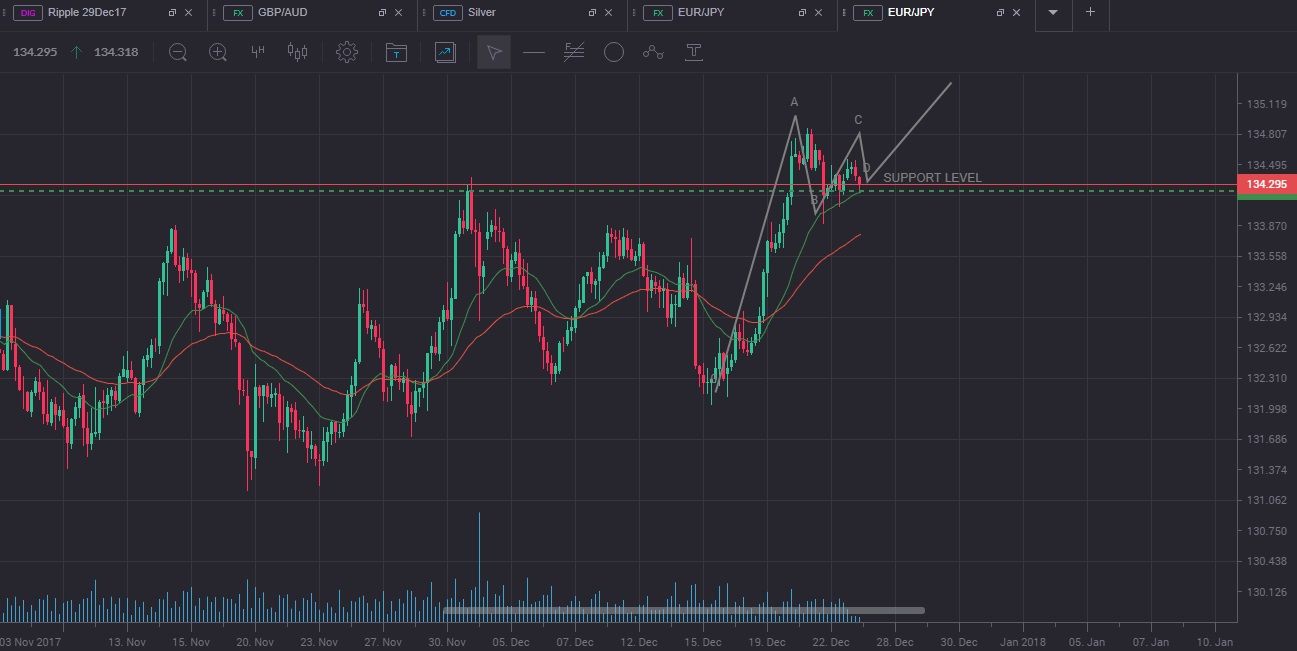The image size is (1297, 651).
Task: Open the templates folder icon
Action: click(x=396, y=52)
